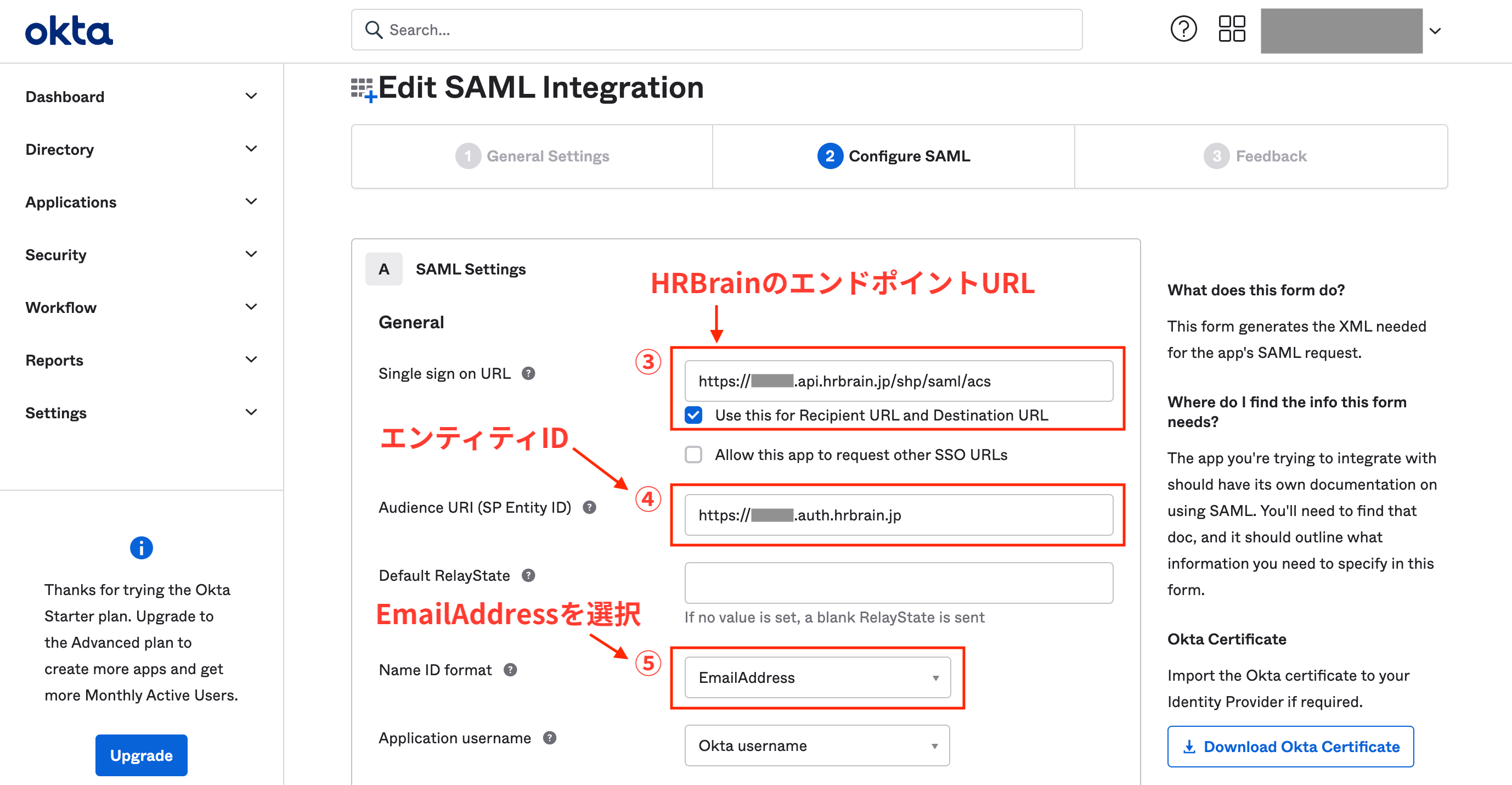
Task: Click the Application username label
Action: pos(454,738)
